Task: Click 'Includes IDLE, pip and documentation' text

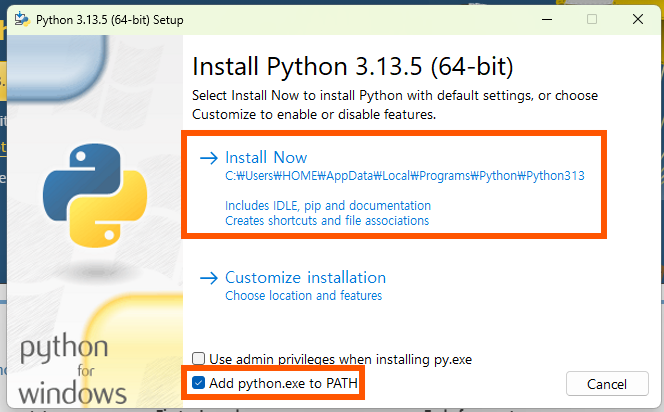Action: [x=328, y=206]
